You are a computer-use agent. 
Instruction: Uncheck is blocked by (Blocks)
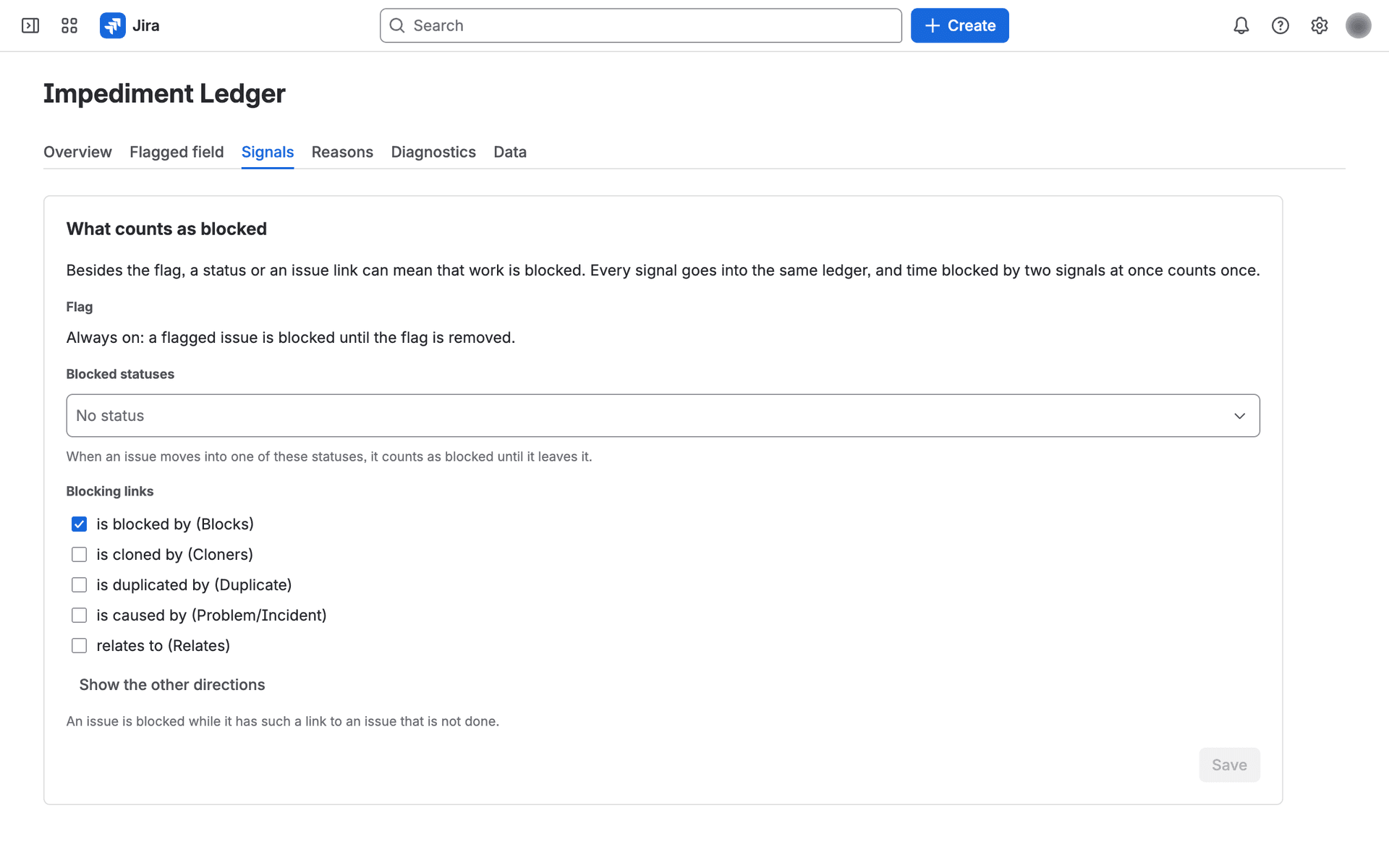[80, 524]
